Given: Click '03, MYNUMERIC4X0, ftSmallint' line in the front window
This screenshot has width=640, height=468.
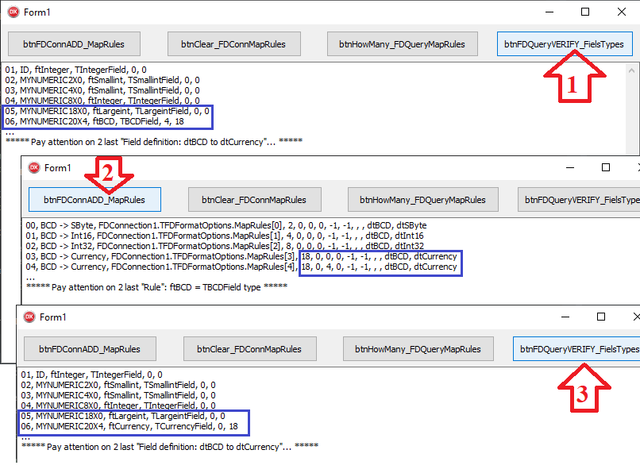Looking at the screenshot, I should [x=118, y=395].
